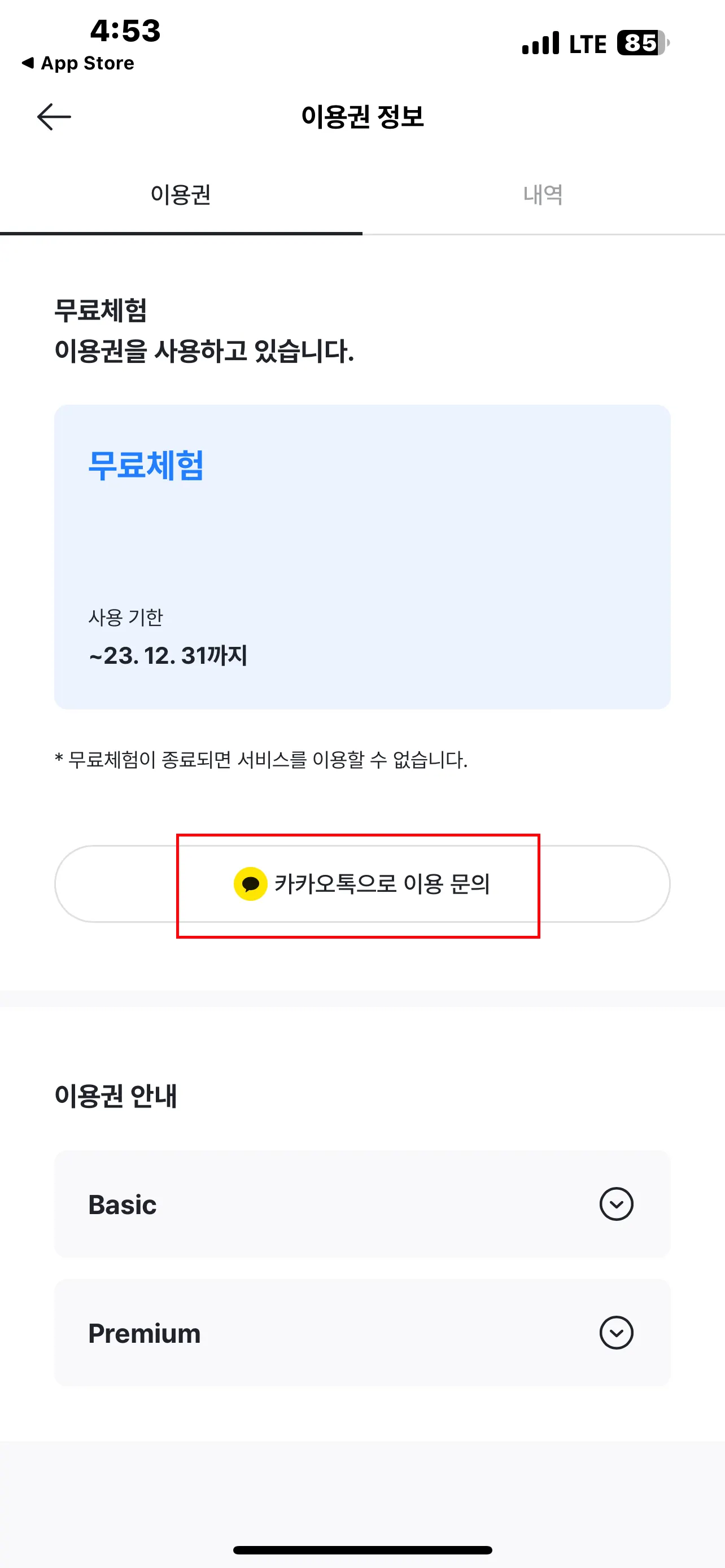Open the 내역 tab
The height and width of the screenshot is (1568, 725).
543,195
